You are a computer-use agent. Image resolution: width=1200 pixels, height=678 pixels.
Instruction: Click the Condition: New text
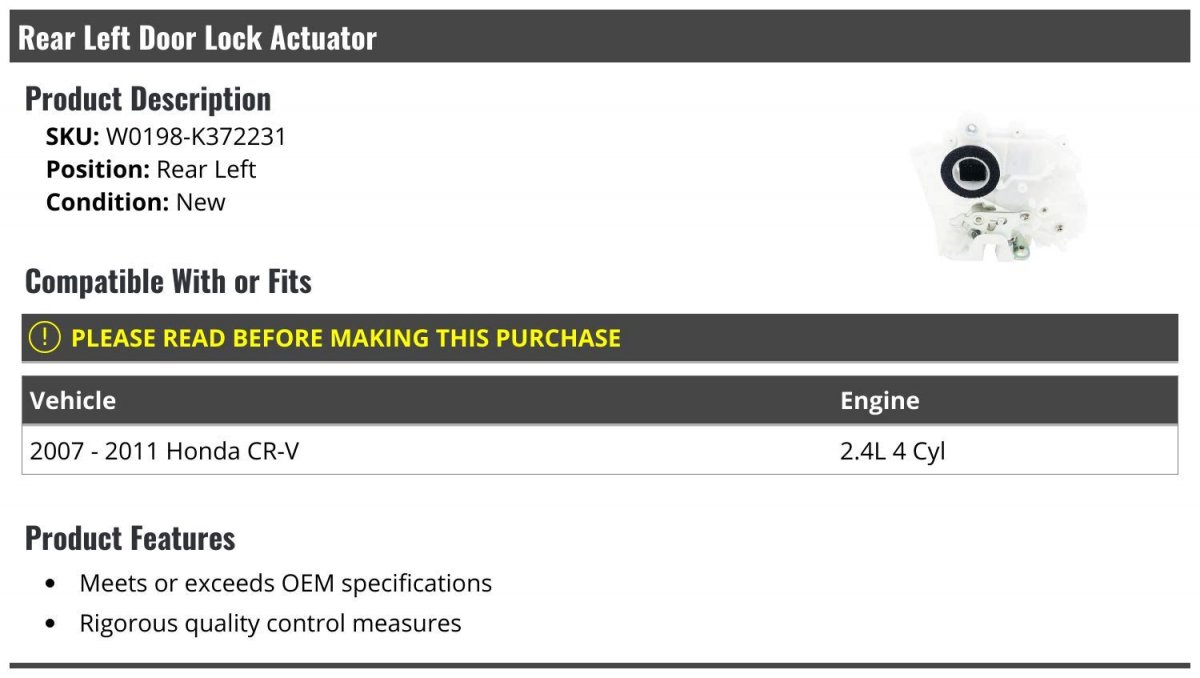tap(136, 202)
